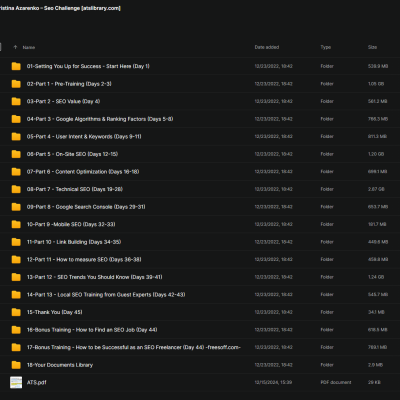Click the 1.24 GB size of SEO Trends folder

pyautogui.click(x=376, y=277)
